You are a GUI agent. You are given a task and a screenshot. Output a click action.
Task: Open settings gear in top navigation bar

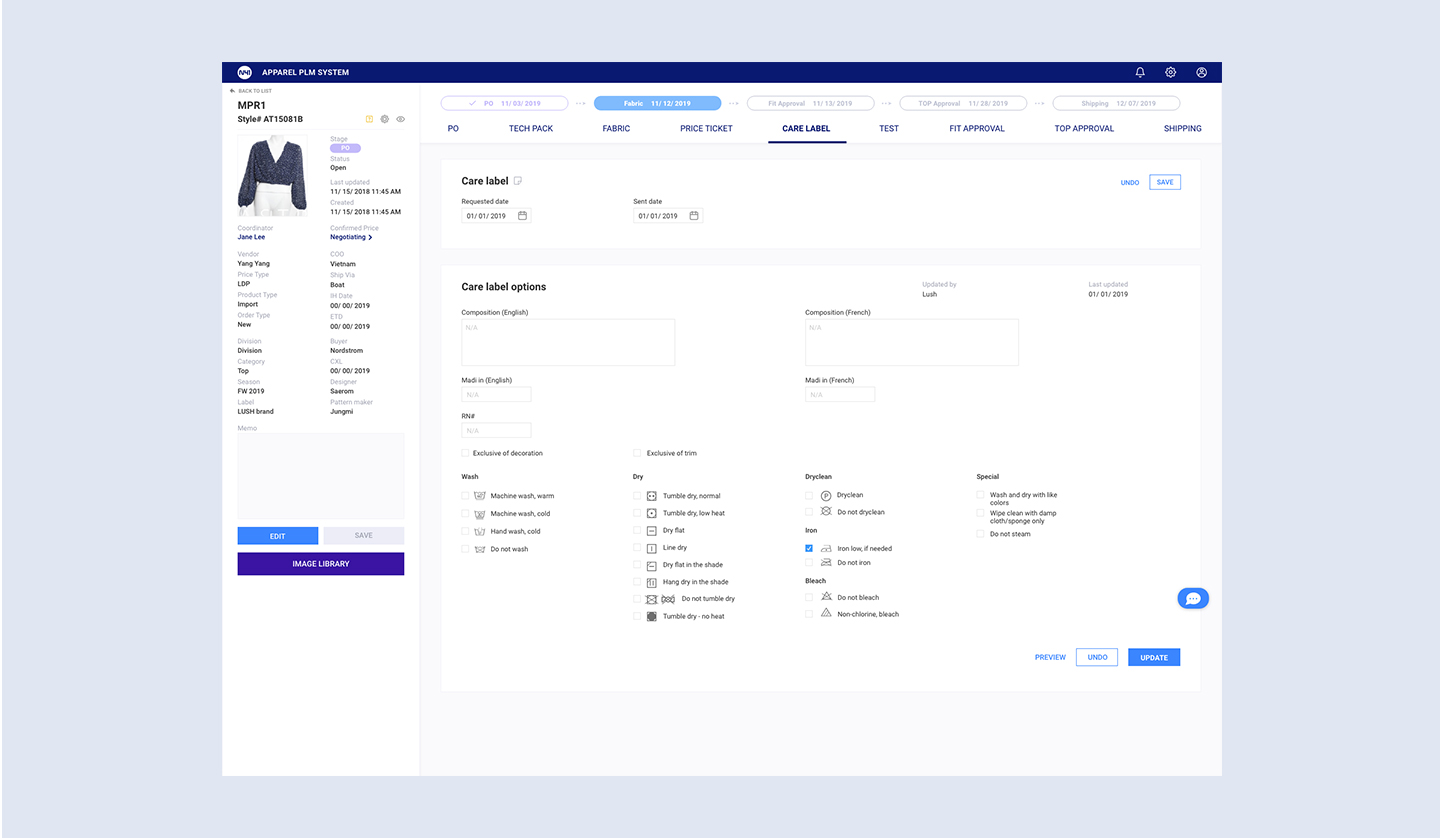point(1170,72)
